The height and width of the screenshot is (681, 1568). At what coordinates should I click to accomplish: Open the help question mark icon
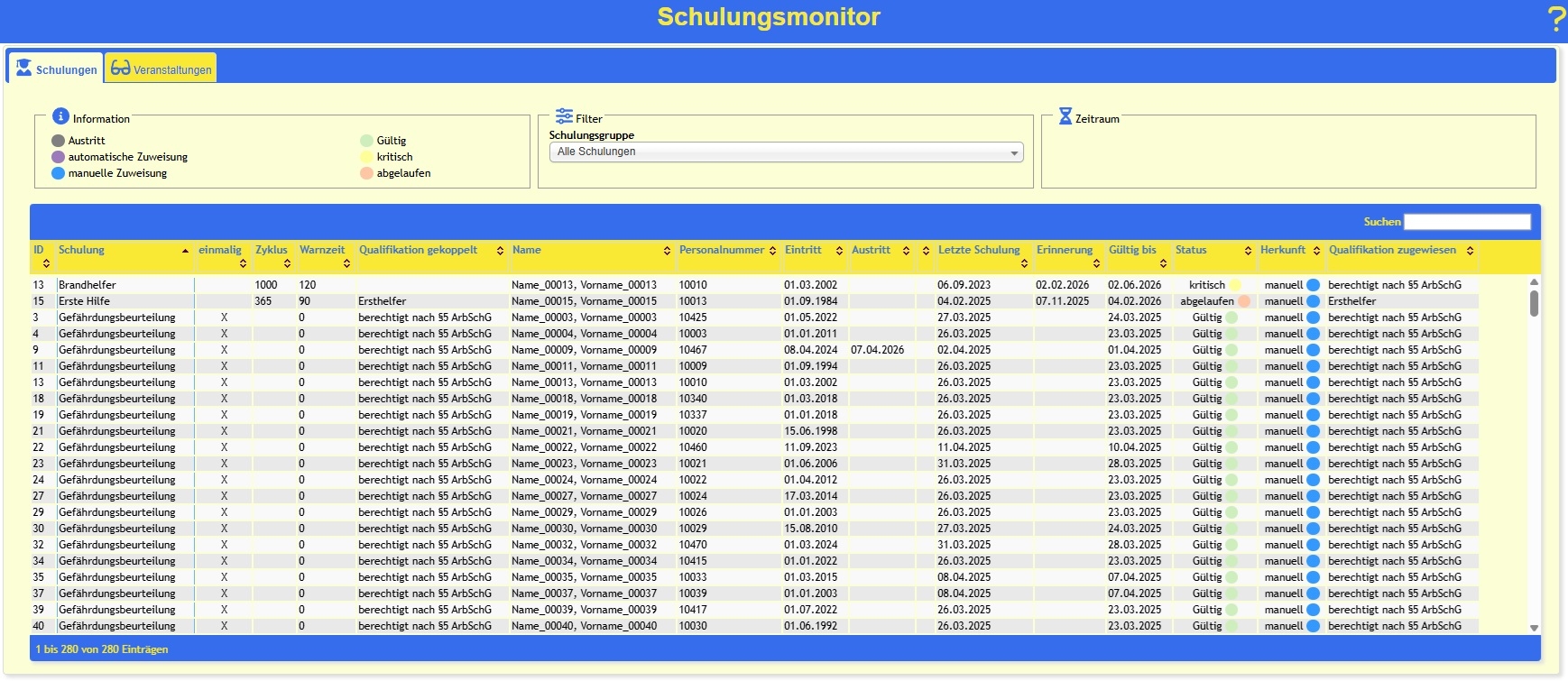tap(1556, 18)
